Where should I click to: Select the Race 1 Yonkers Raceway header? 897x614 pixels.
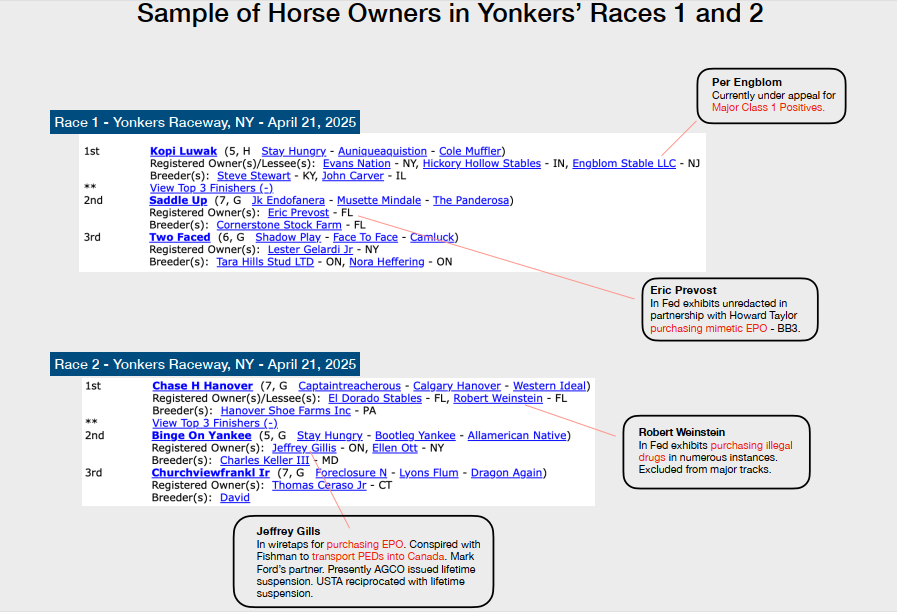(205, 122)
